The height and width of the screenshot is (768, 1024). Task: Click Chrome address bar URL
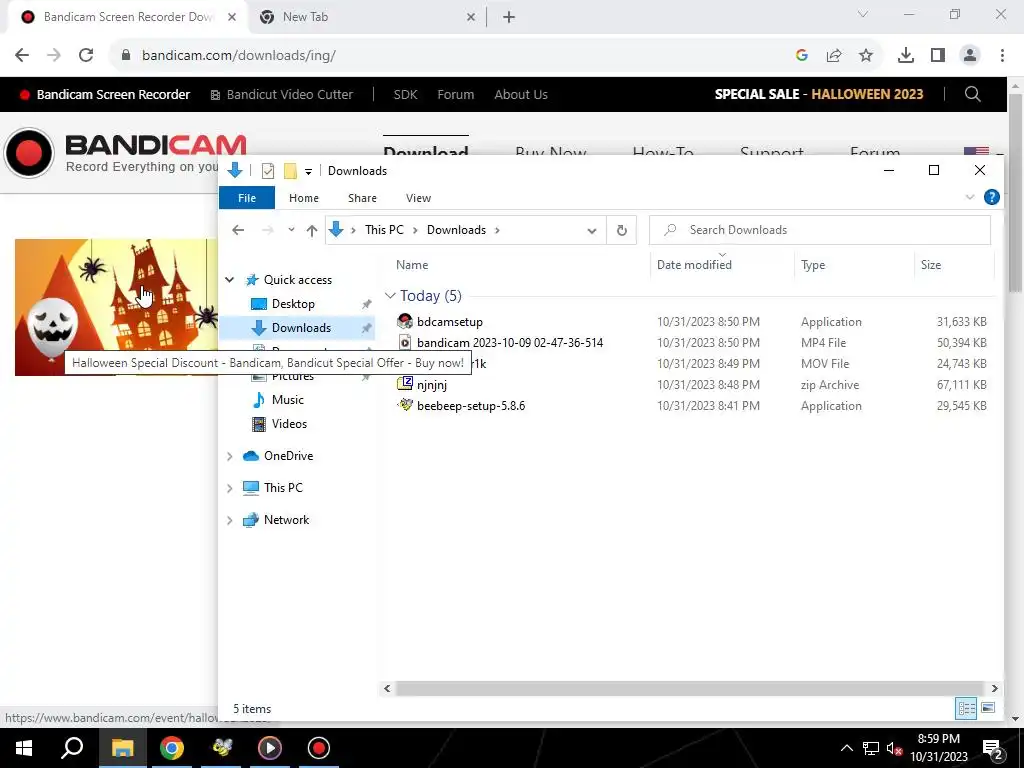tap(239, 56)
